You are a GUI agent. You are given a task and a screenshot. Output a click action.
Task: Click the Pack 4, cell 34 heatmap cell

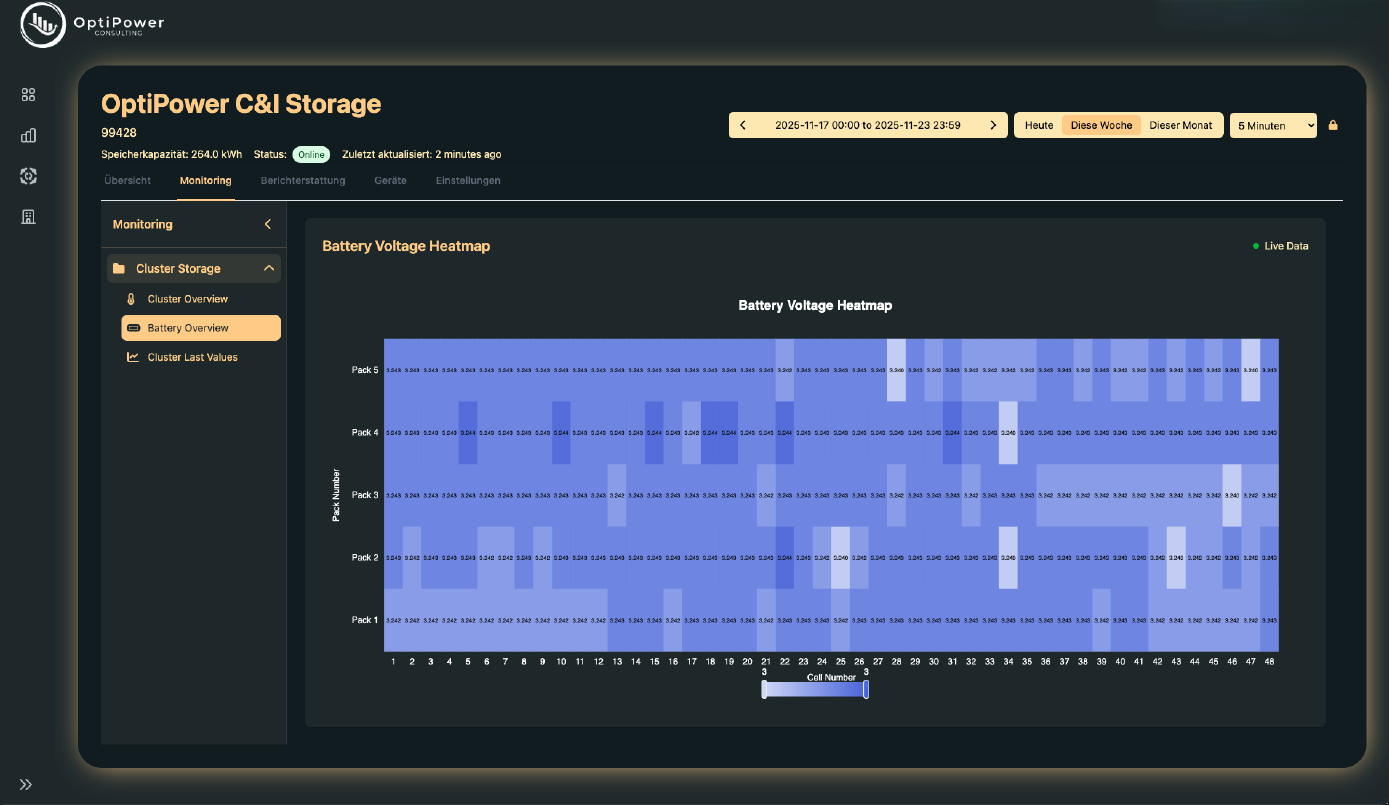coord(1008,433)
